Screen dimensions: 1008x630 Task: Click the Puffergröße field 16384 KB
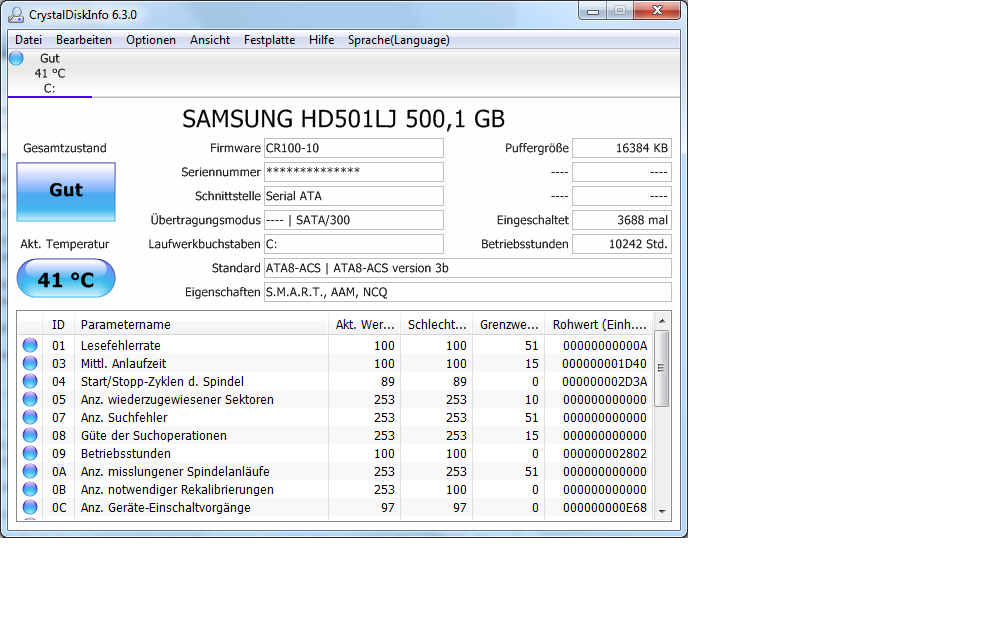622,148
